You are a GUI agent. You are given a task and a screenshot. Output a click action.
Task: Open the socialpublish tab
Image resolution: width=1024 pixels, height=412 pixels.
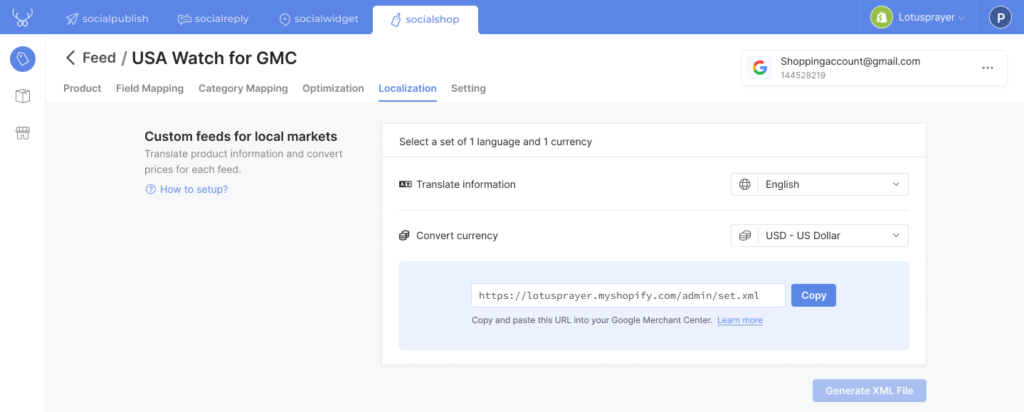107,19
